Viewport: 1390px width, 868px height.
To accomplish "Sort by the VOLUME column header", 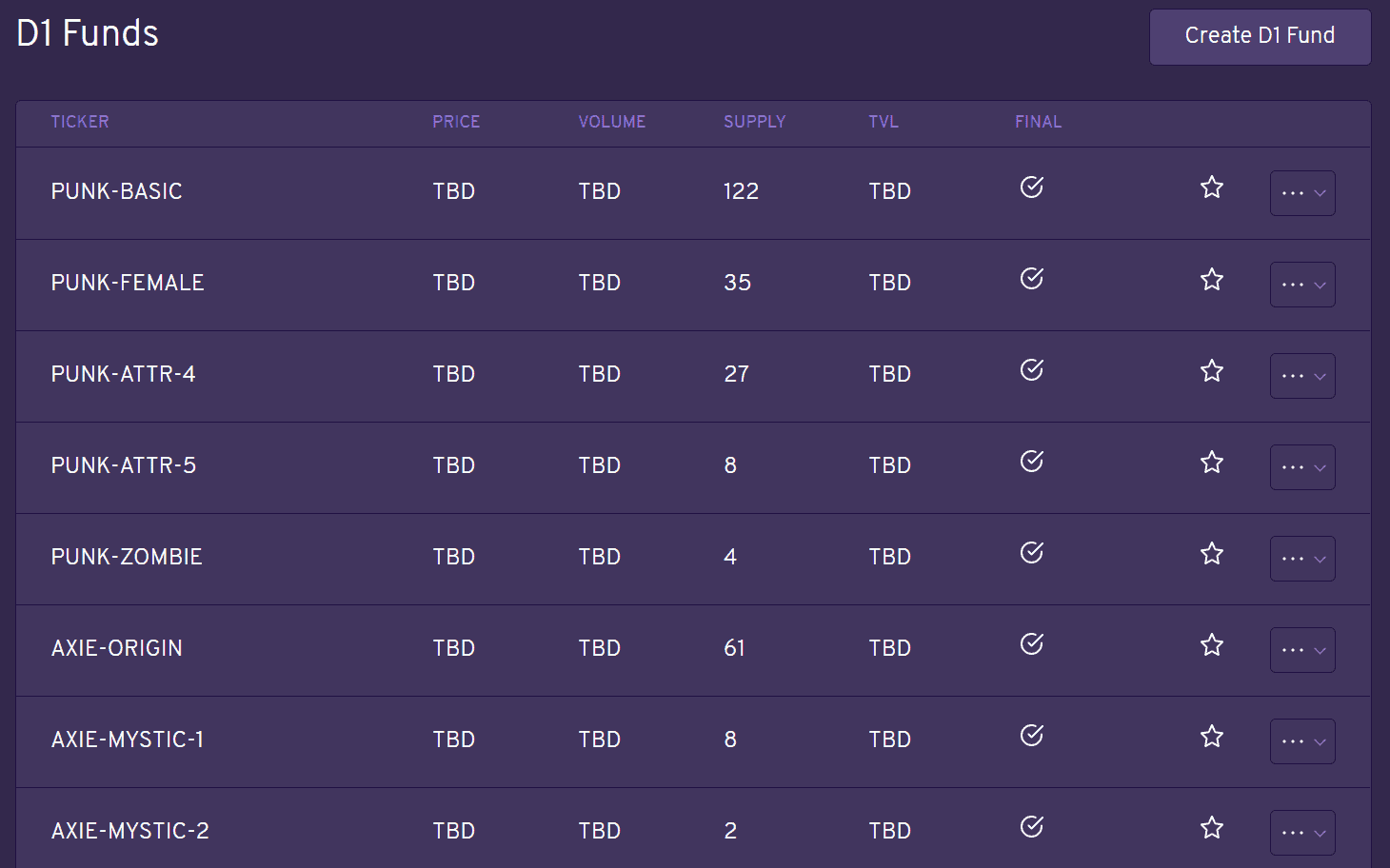I will (611, 122).
